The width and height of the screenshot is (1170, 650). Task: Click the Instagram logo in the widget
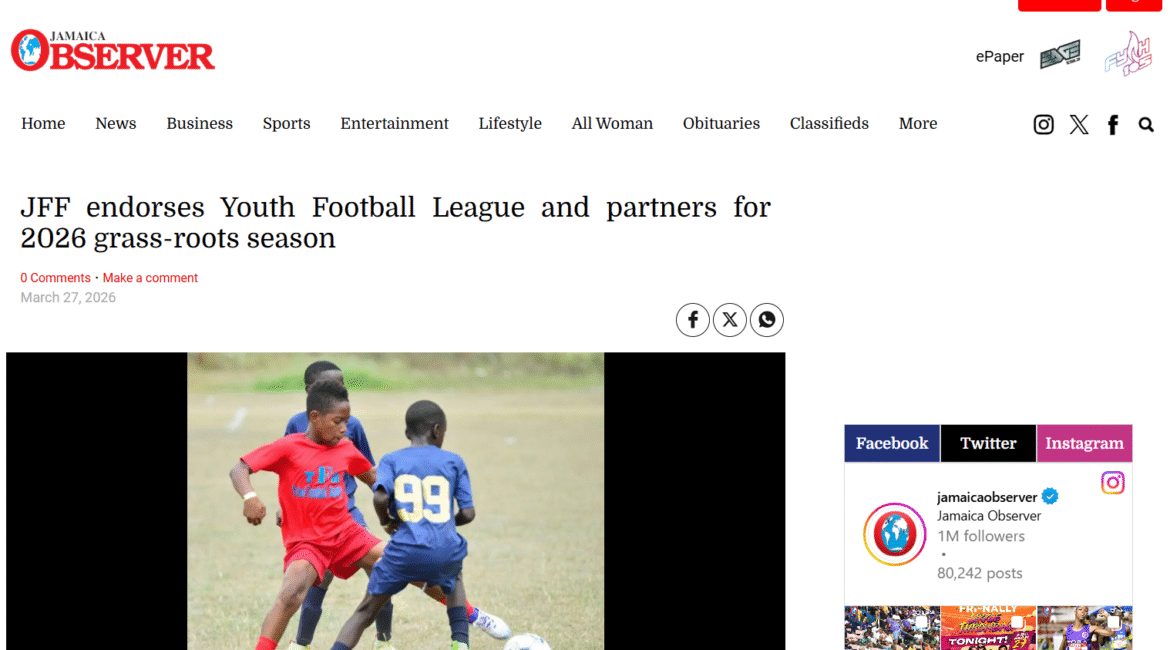coord(1113,483)
